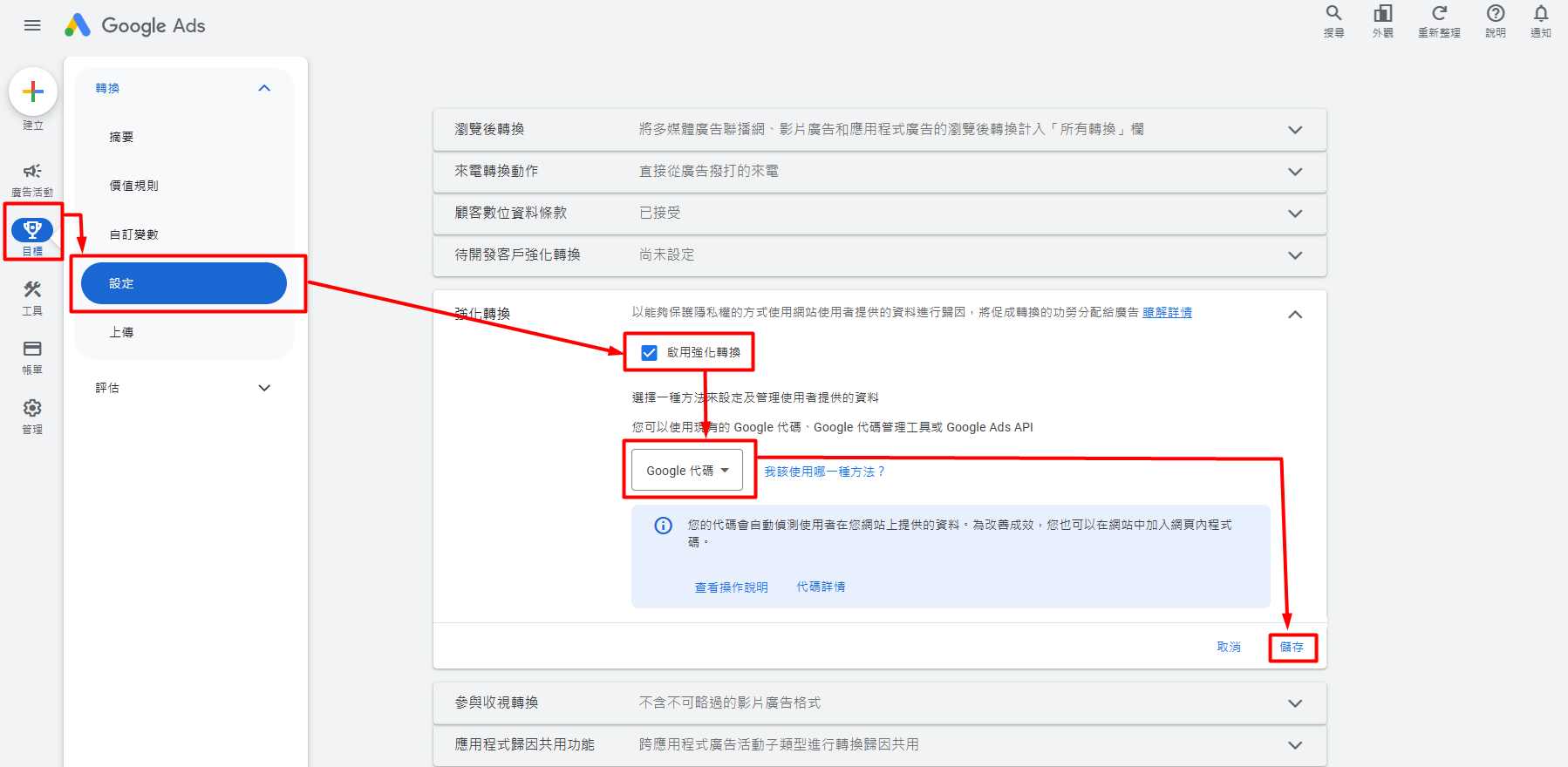Click the 建立 plus create button
This screenshot has width=1568, height=767.
click(x=33, y=92)
